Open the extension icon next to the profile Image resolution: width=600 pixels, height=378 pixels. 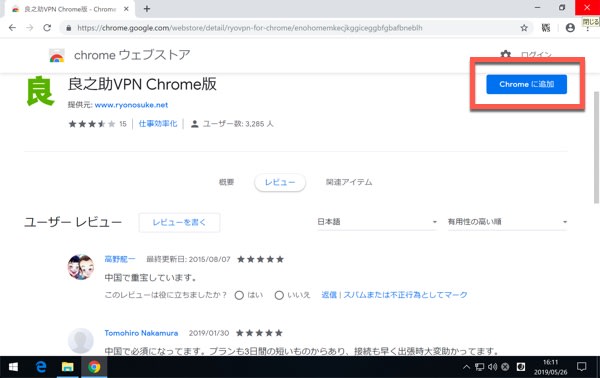click(546, 28)
